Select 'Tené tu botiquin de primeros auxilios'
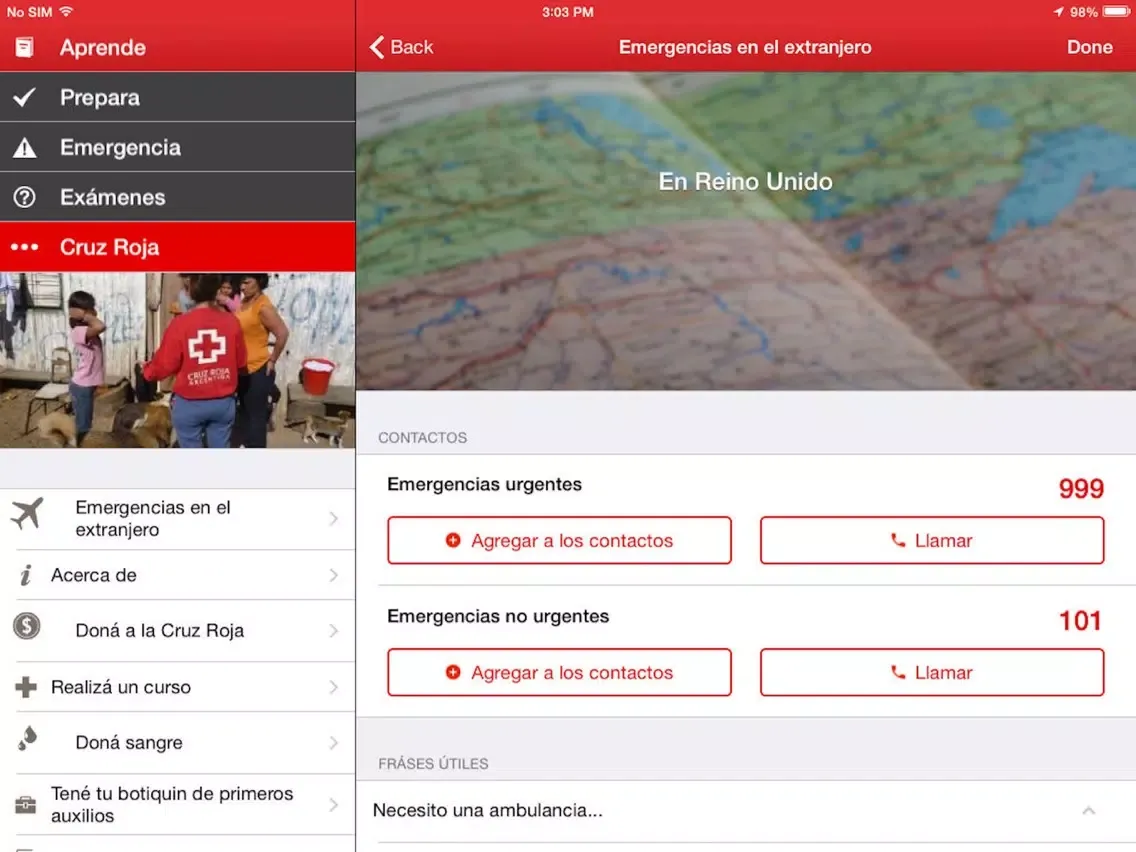 click(x=172, y=805)
